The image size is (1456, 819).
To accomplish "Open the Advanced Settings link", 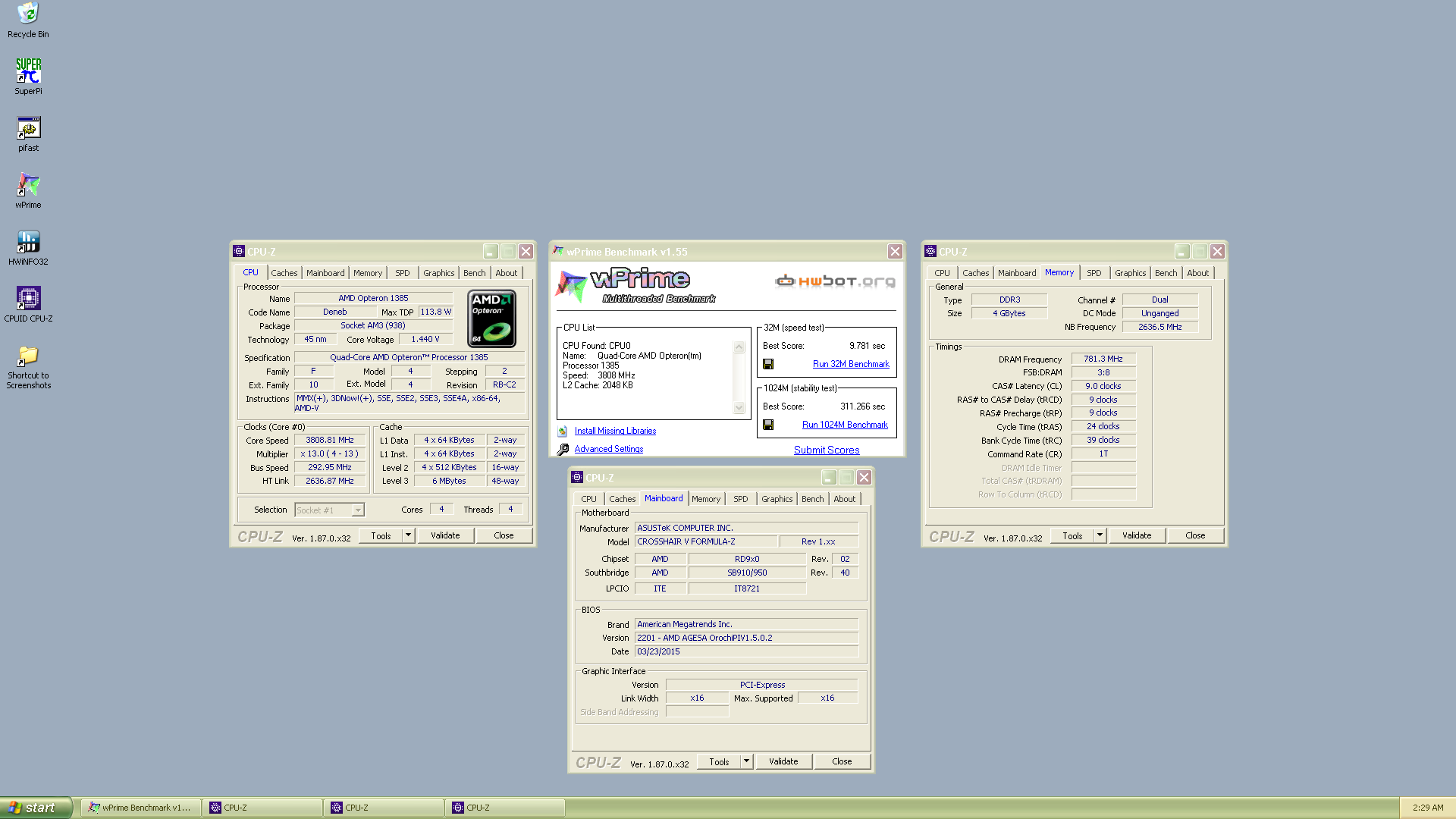I will [x=609, y=449].
